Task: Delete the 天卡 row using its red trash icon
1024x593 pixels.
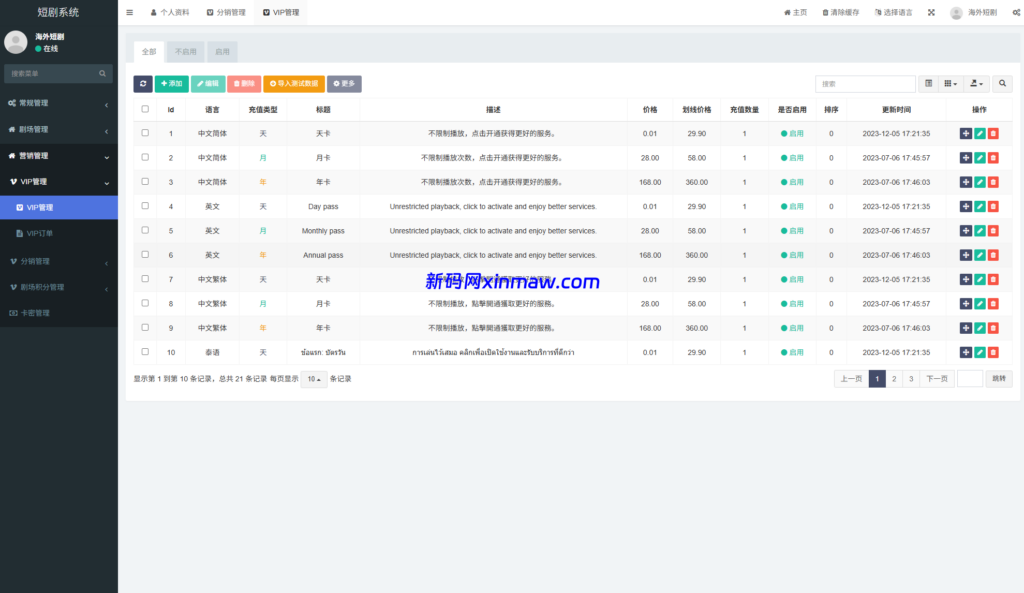Action: [995, 133]
